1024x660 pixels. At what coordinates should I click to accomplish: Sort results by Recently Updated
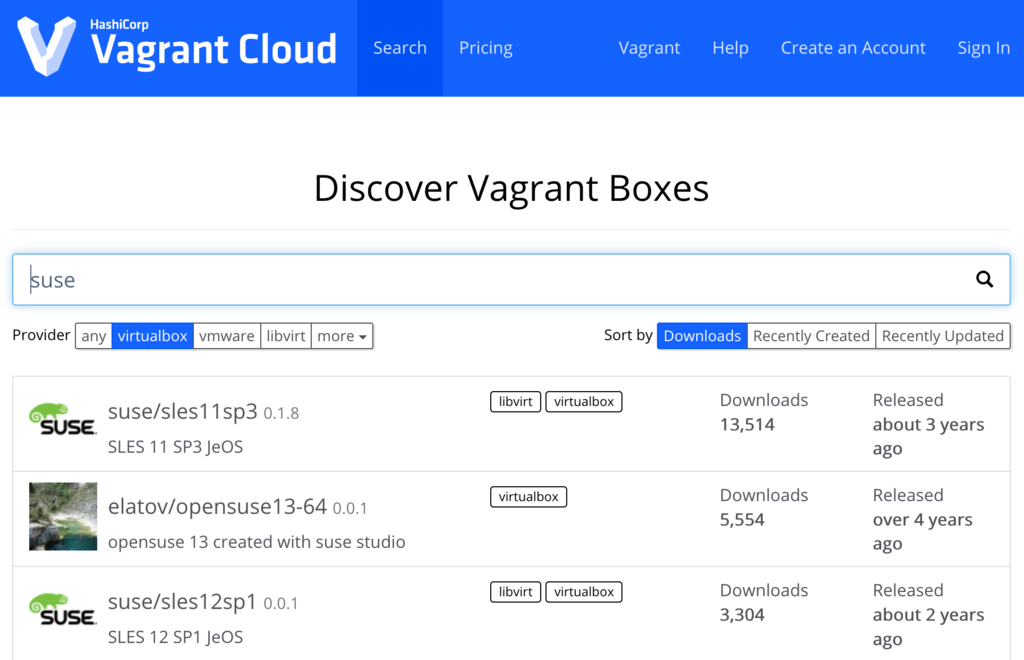click(942, 335)
